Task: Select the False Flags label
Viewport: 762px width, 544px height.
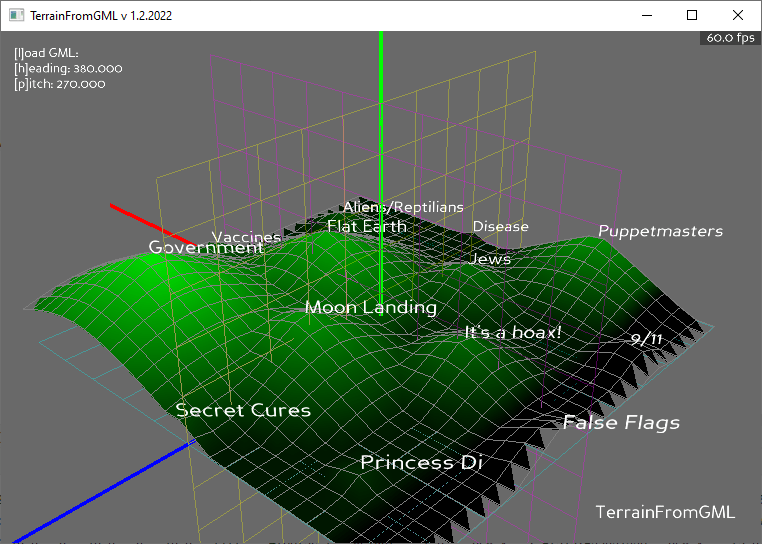Action: pyautogui.click(x=621, y=422)
